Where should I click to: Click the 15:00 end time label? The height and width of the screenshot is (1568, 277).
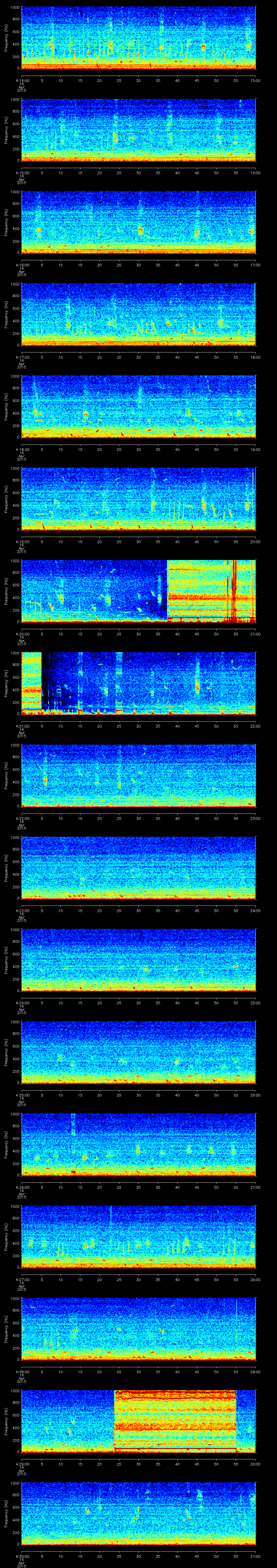255,80
